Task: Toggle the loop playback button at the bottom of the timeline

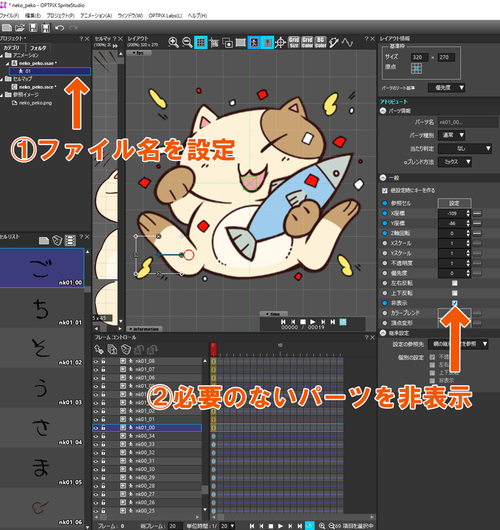Action: click(x=309, y=526)
